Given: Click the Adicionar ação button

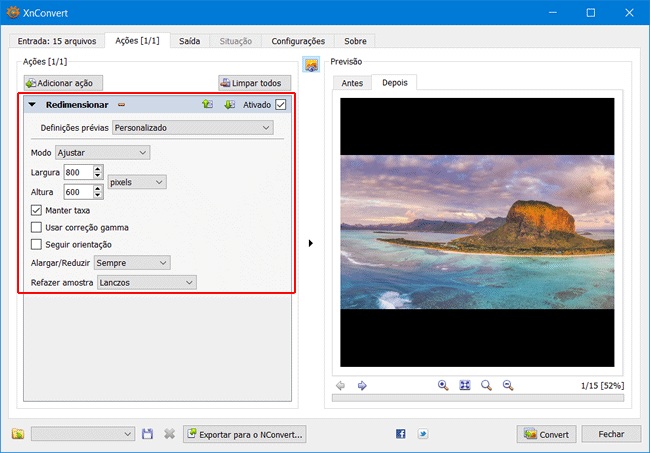Looking at the screenshot, I should click(64, 83).
